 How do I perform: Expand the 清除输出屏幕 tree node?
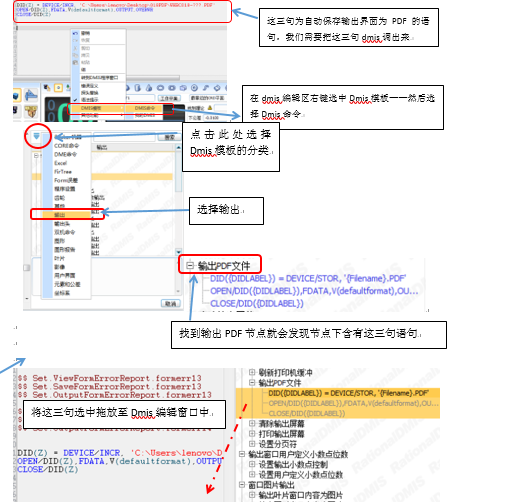(x=252, y=424)
